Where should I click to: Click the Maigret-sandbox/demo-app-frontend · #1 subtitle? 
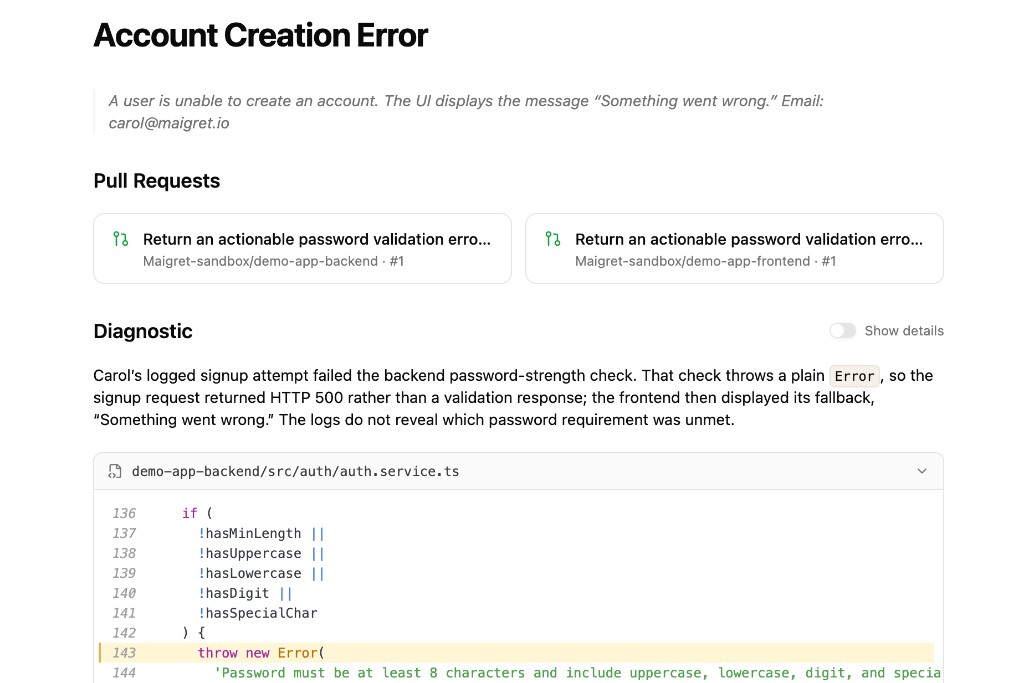pyautogui.click(x=705, y=261)
